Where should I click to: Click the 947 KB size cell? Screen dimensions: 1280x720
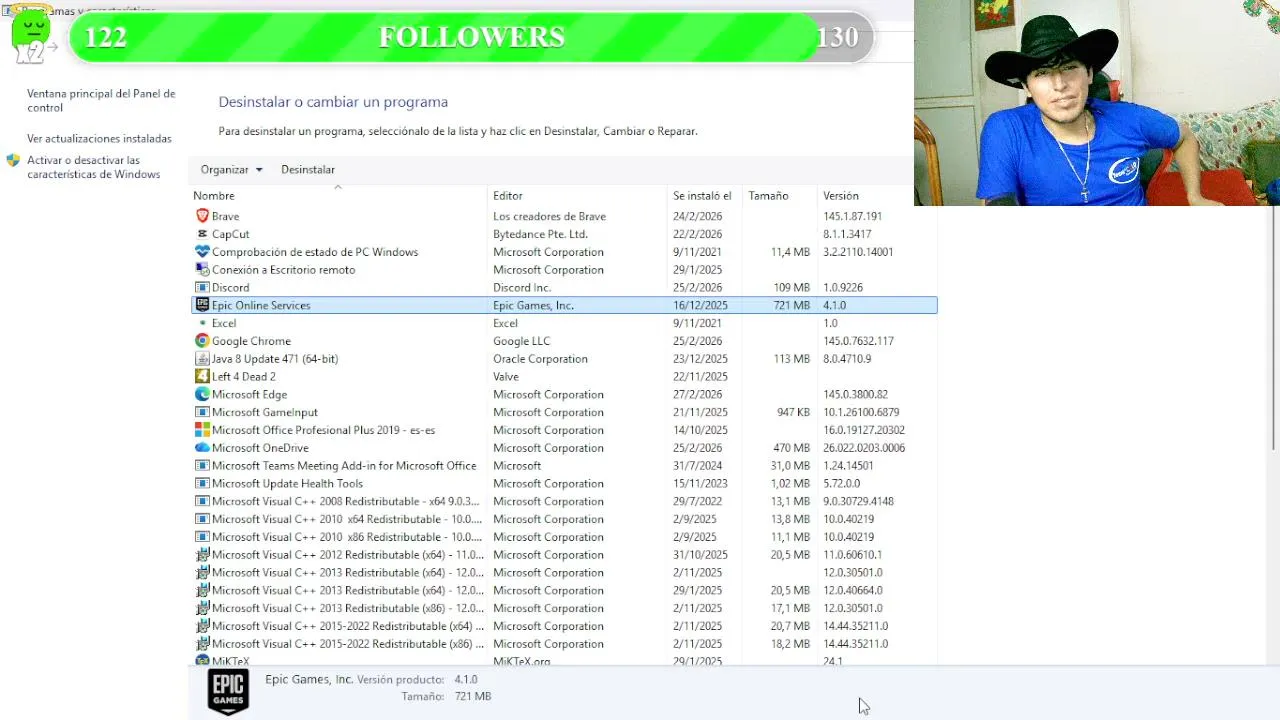tap(793, 412)
